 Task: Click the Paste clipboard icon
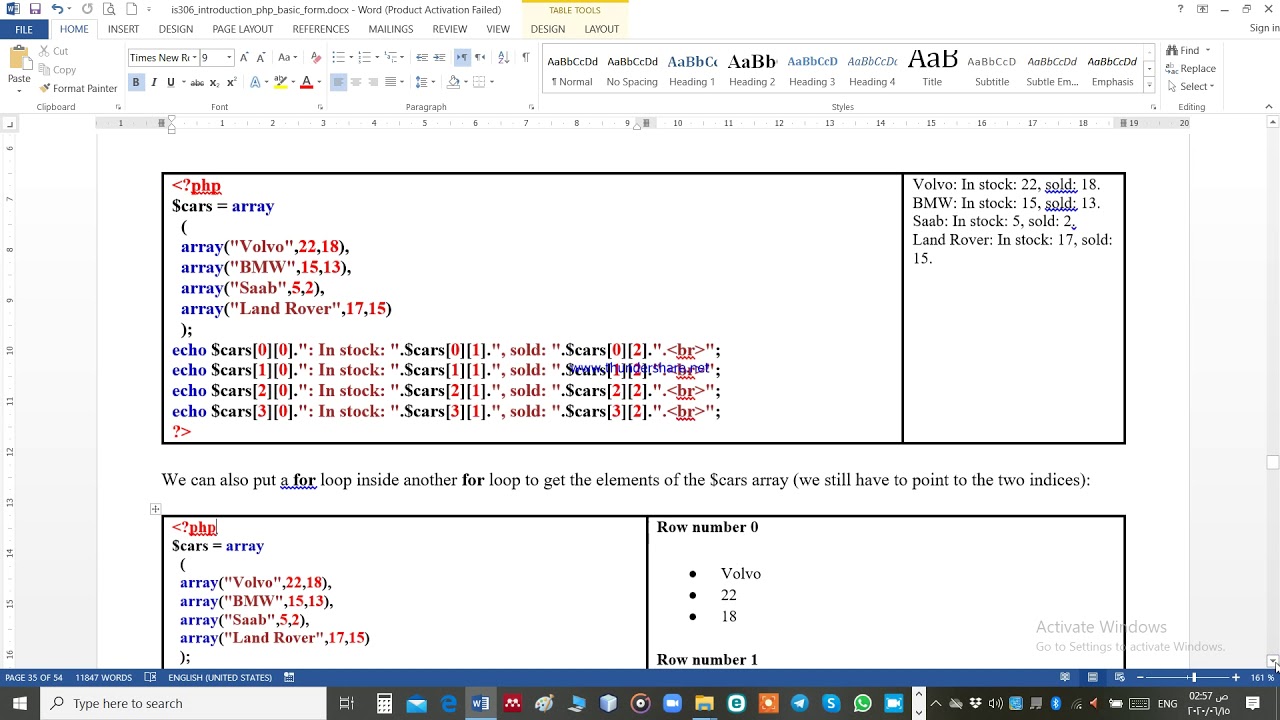click(19, 60)
